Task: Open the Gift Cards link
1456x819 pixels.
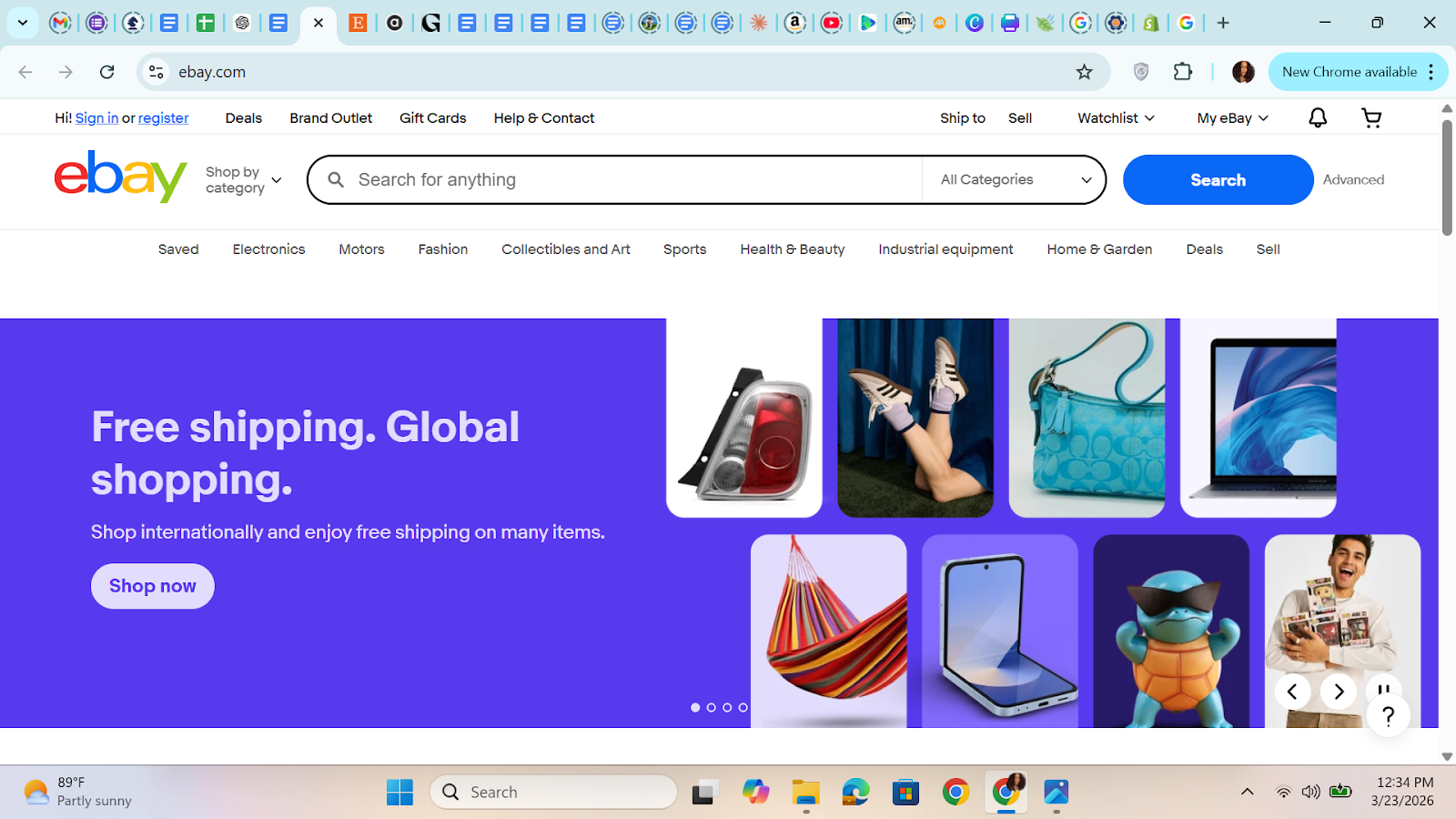Action: [x=432, y=117]
